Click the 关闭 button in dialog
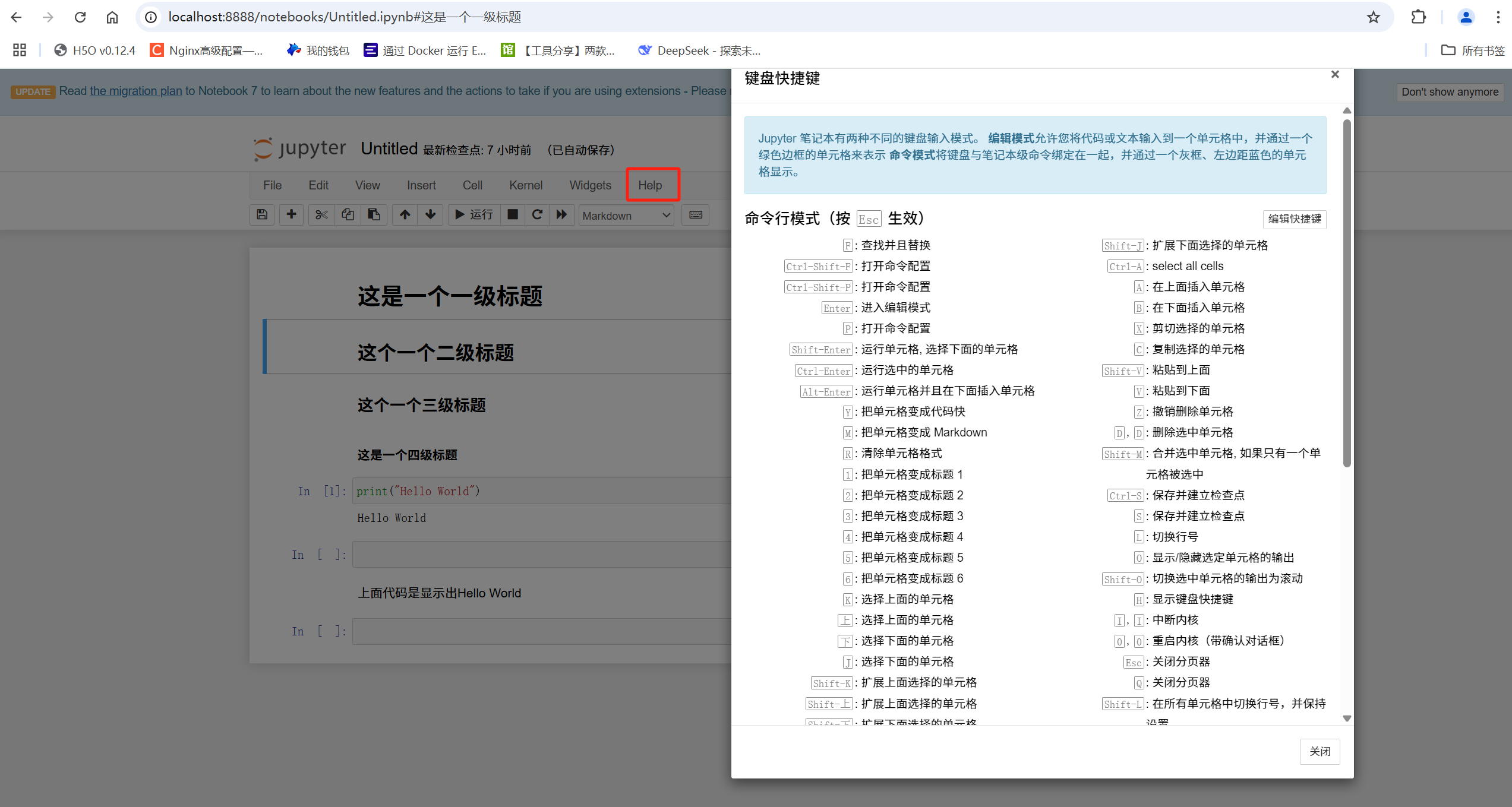1512x807 pixels. [1320, 752]
